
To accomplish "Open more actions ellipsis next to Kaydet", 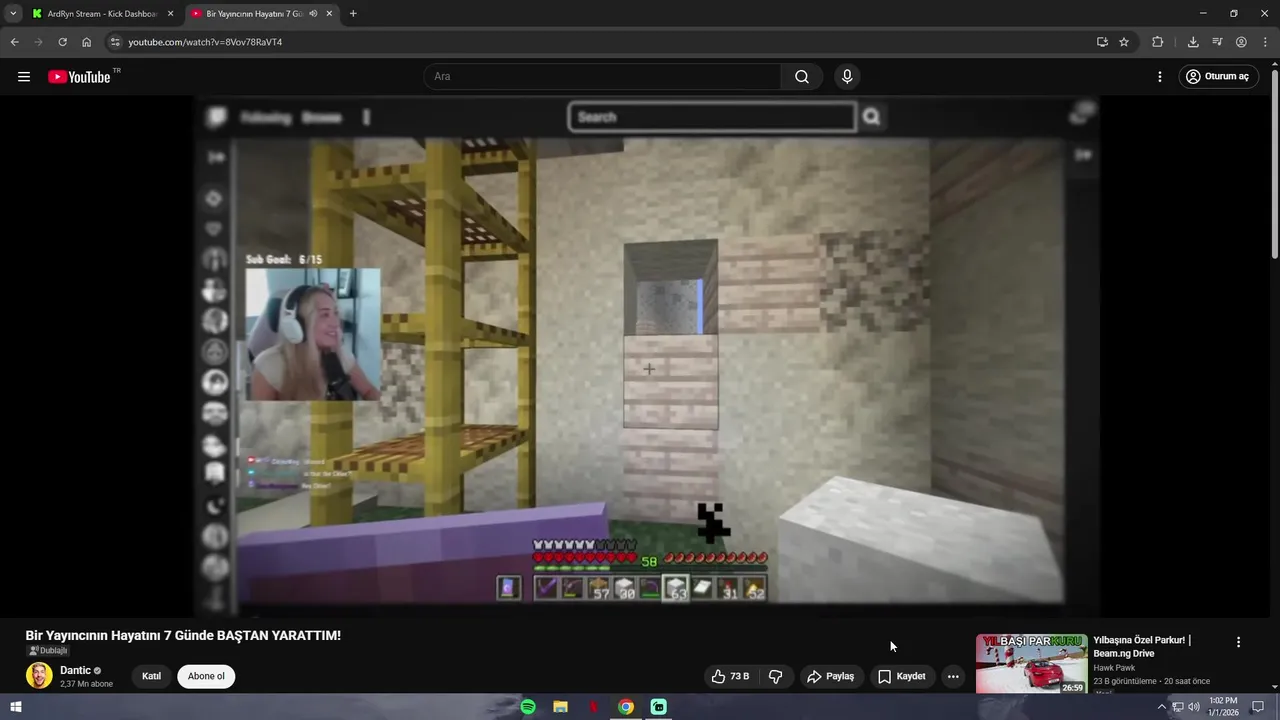I will [953, 677].
